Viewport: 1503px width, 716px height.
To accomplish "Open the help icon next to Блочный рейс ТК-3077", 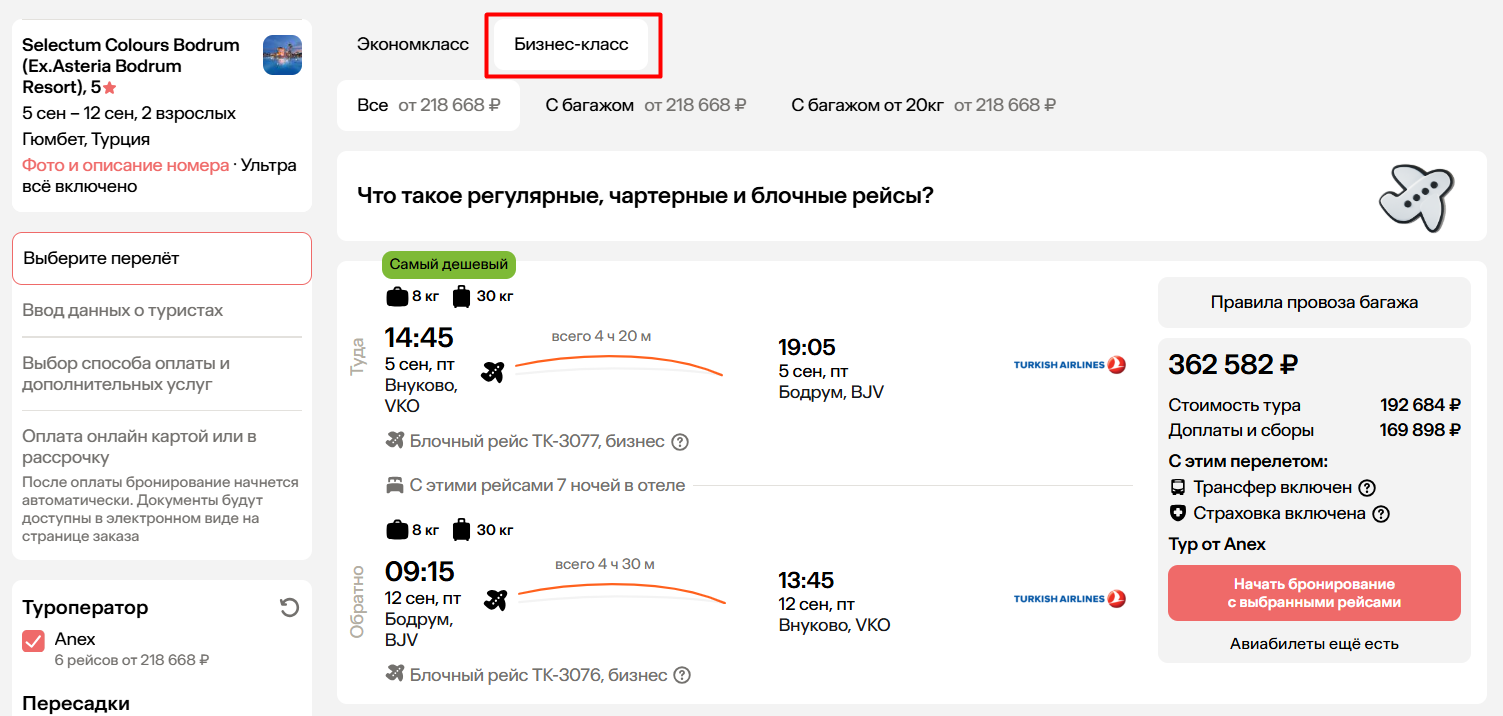I will tap(680, 441).
